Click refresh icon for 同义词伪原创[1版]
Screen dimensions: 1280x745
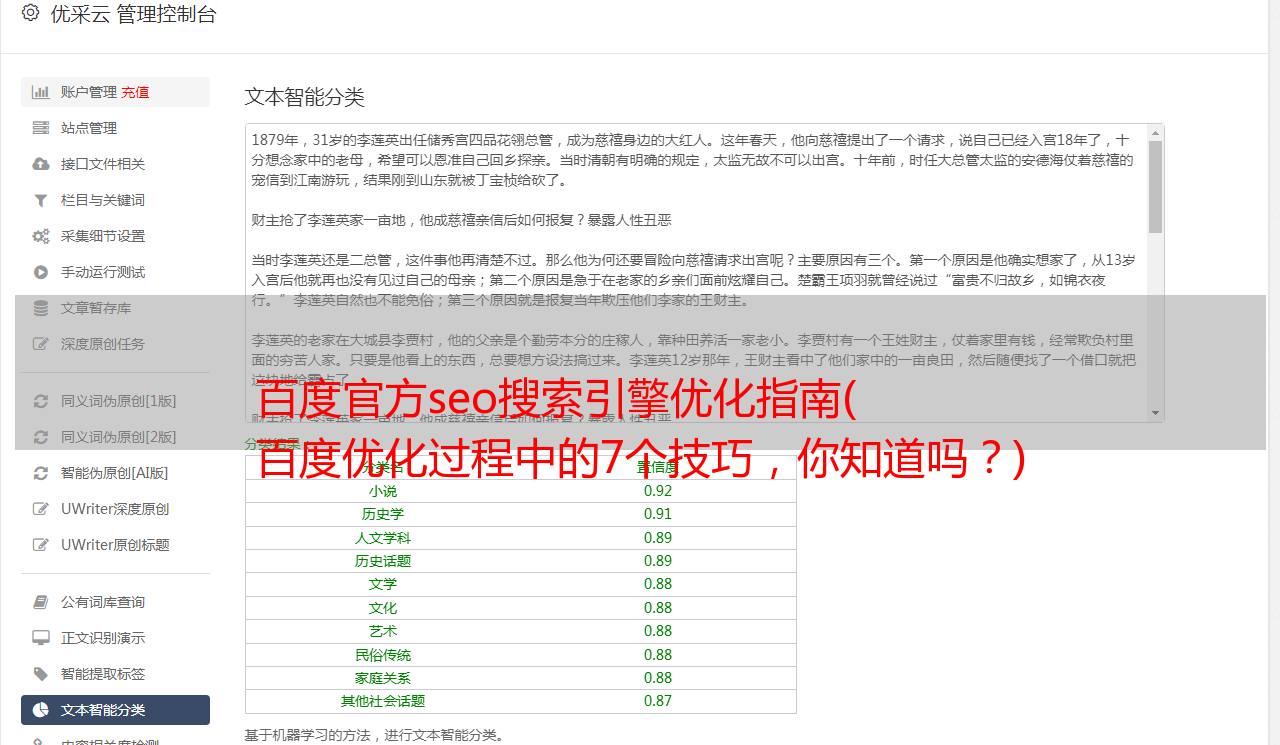pyautogui.click(x=41, y=401)
